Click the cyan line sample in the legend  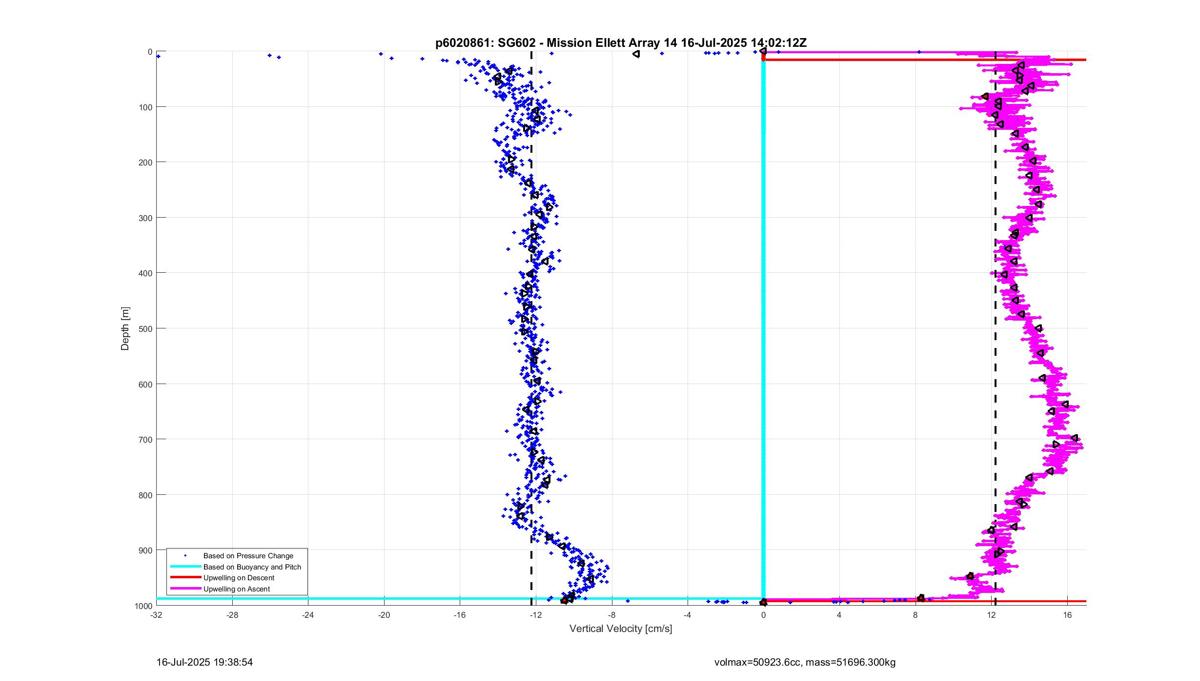(x=183, y=567)
